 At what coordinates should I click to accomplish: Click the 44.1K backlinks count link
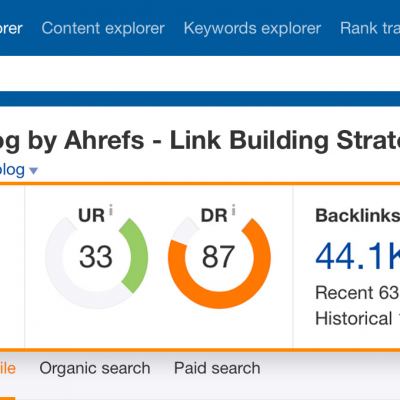tap(357, 256)
